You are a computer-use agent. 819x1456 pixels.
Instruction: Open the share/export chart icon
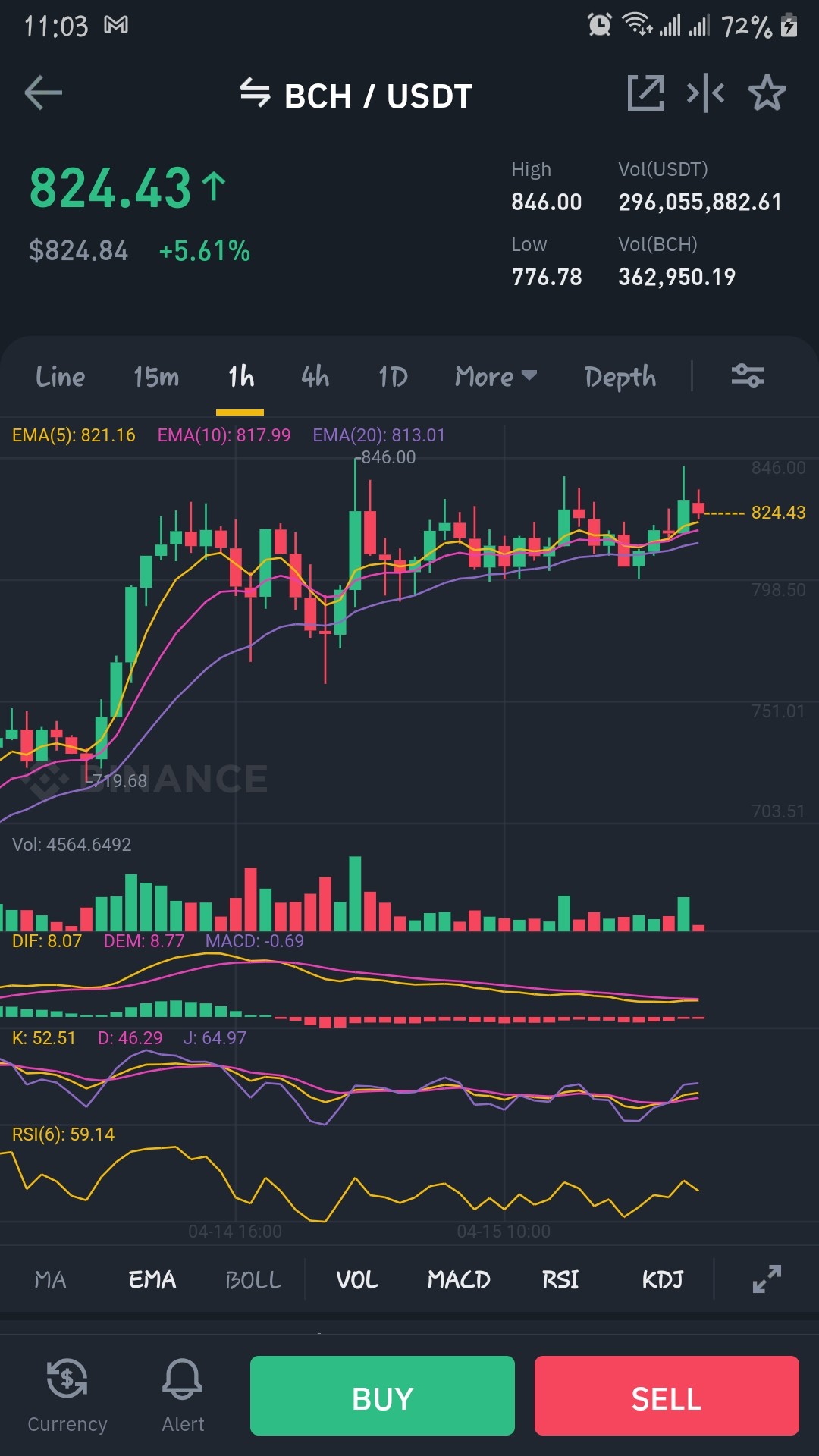645,93
